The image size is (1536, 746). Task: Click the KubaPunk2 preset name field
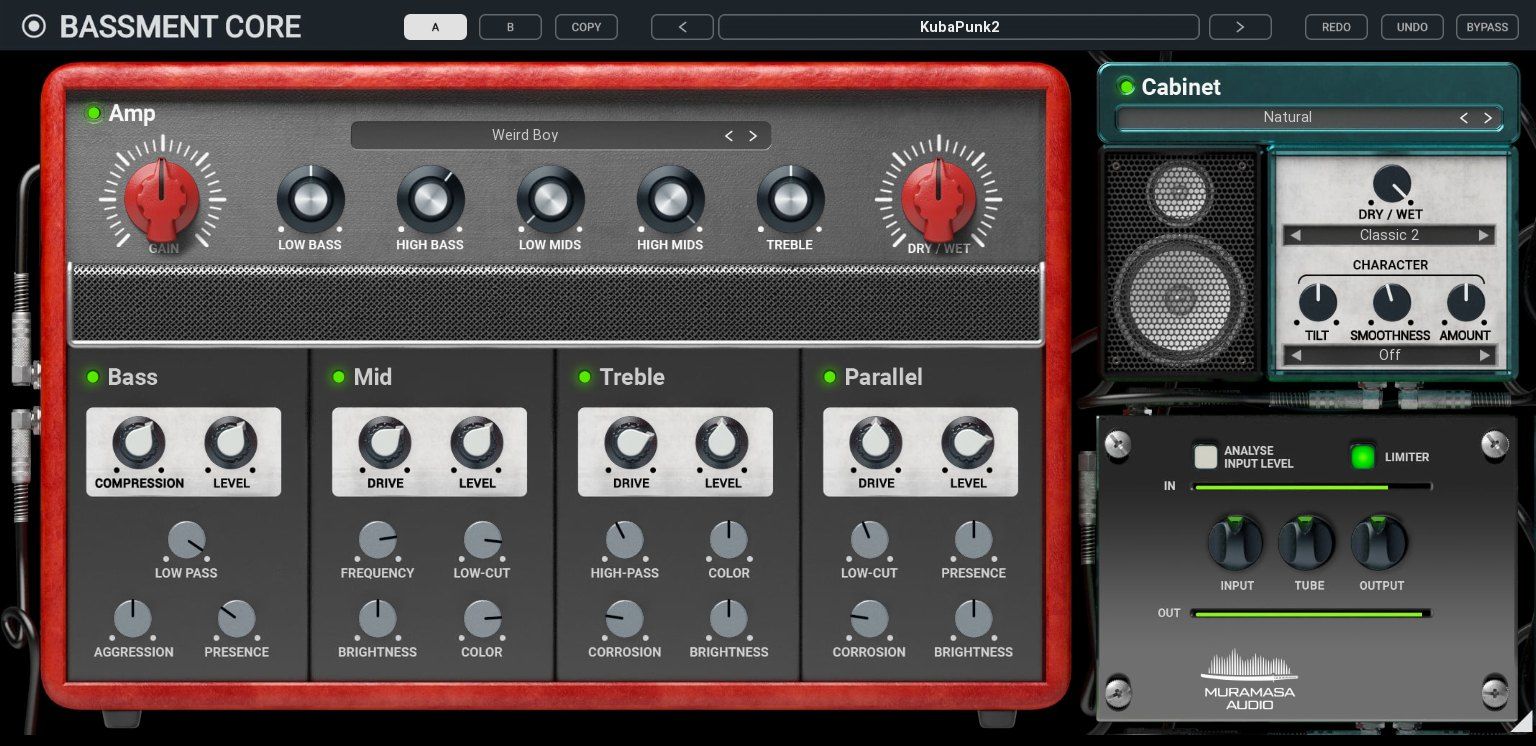[958, 27]
